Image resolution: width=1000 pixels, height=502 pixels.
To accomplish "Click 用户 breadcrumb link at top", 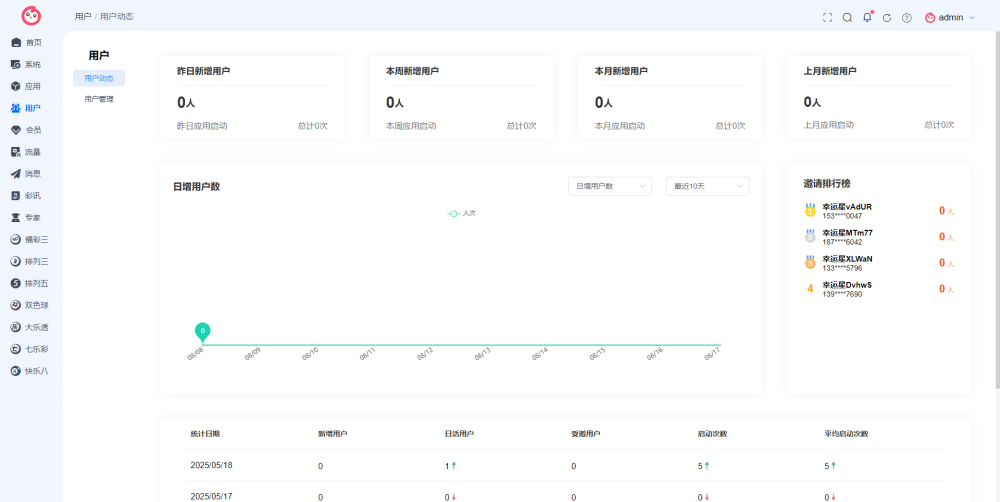I will click(x=83, y=17).
